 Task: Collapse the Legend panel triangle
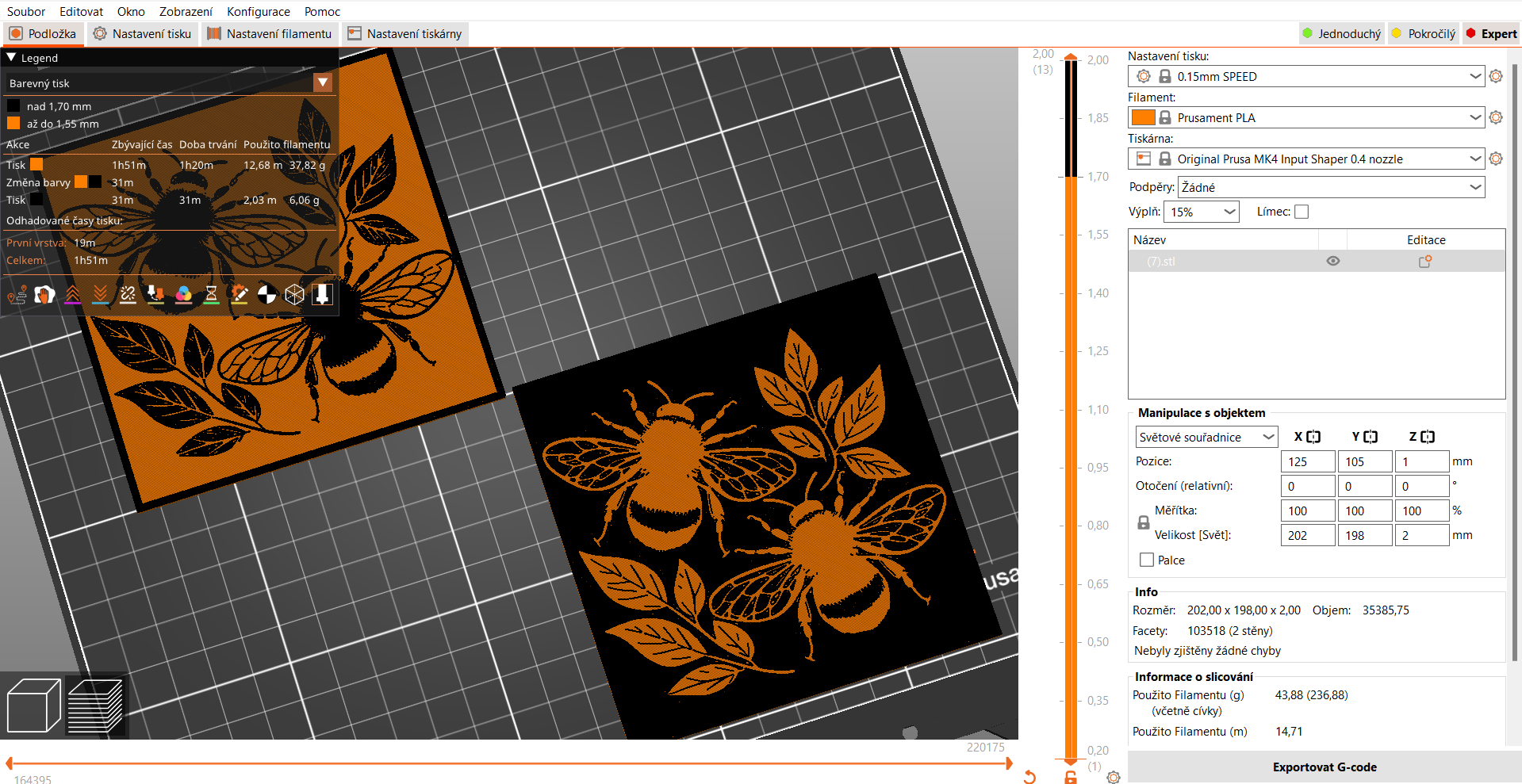[11, 57]
